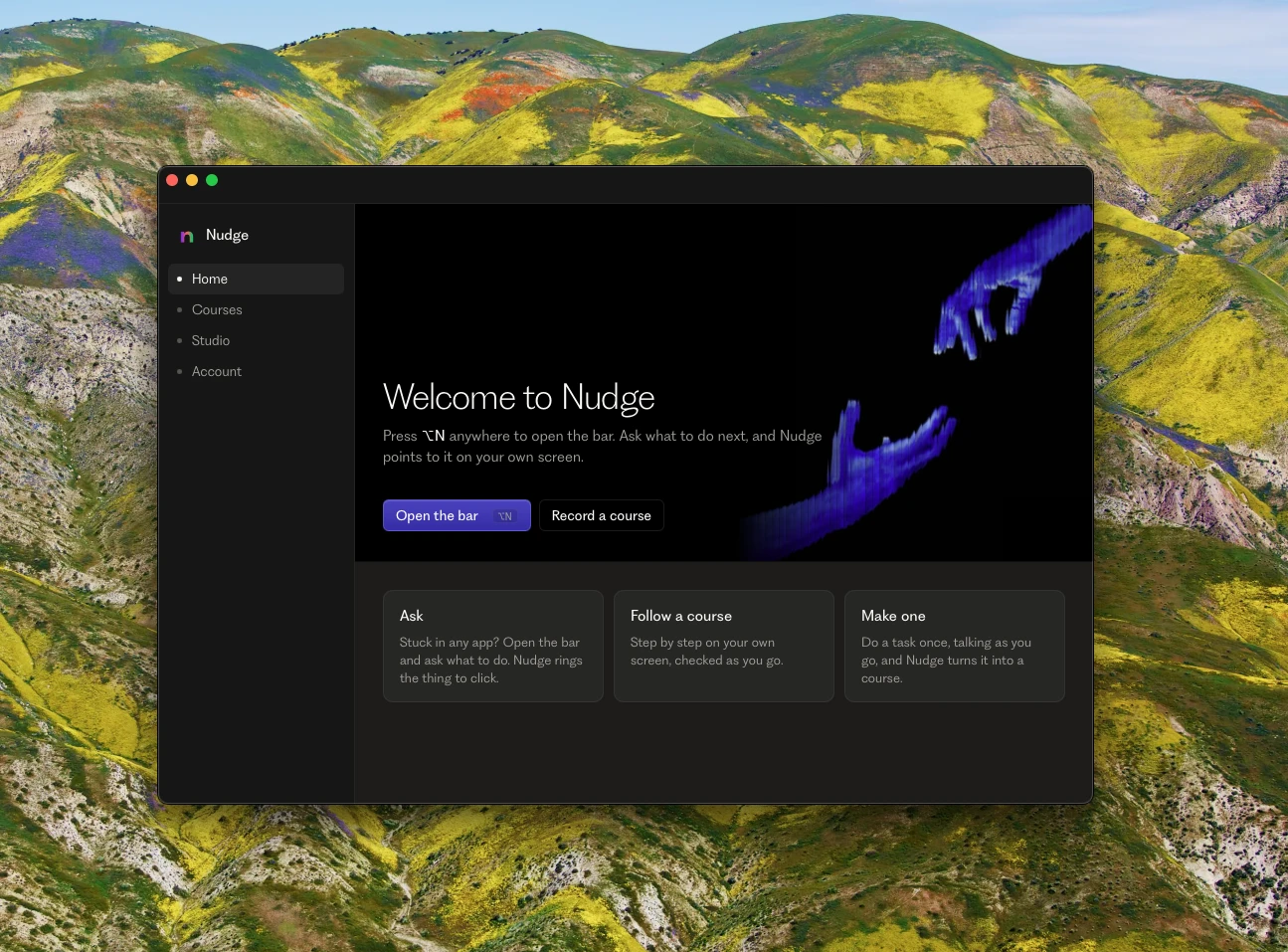Image resolution: width=1288 pixels, height=952 pixels.
Task: Go to the Home sidebar item
Action: (x=257, y=279)
